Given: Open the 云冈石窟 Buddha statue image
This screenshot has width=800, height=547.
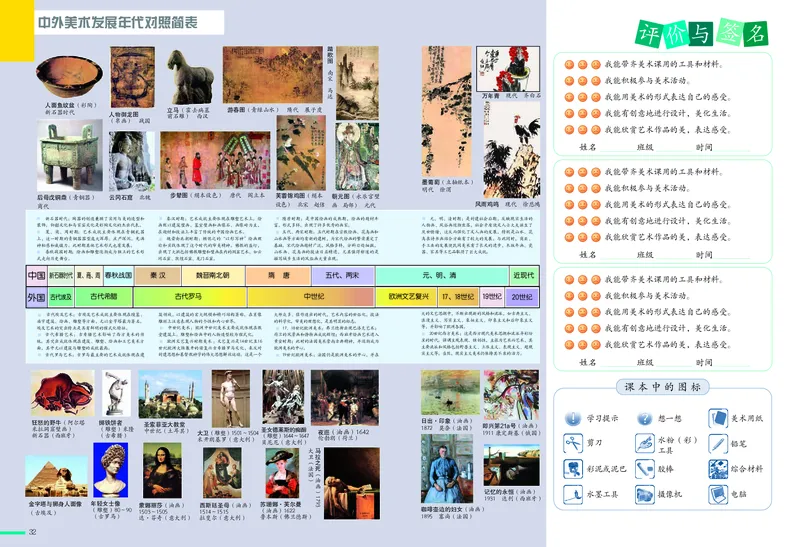Looking at the screenshot, I should (131, 162).
